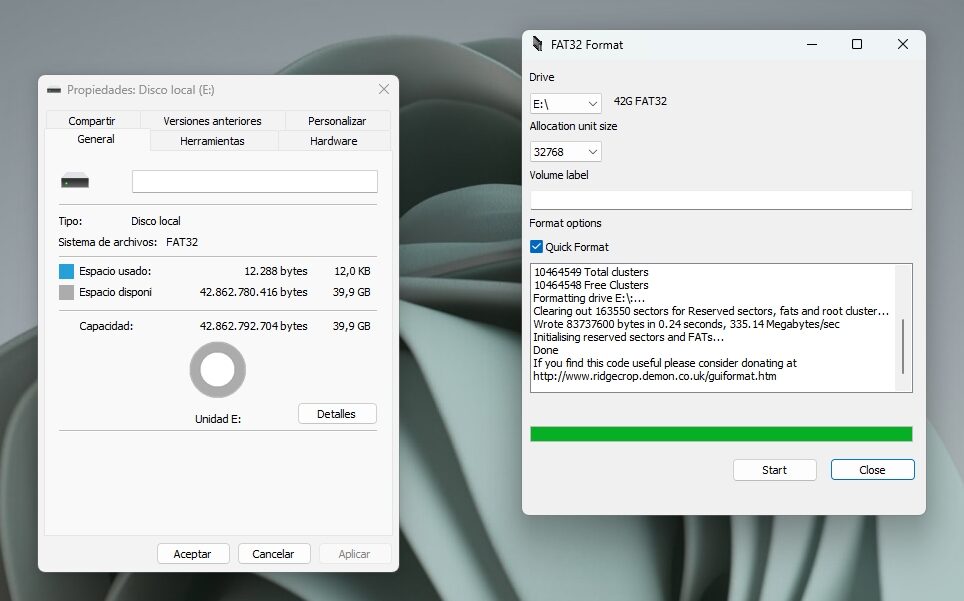The height and width of the screenshot is (601, 964).
Task: Click the '10464548 Free Clusters' log line
Action: [591, 285]
